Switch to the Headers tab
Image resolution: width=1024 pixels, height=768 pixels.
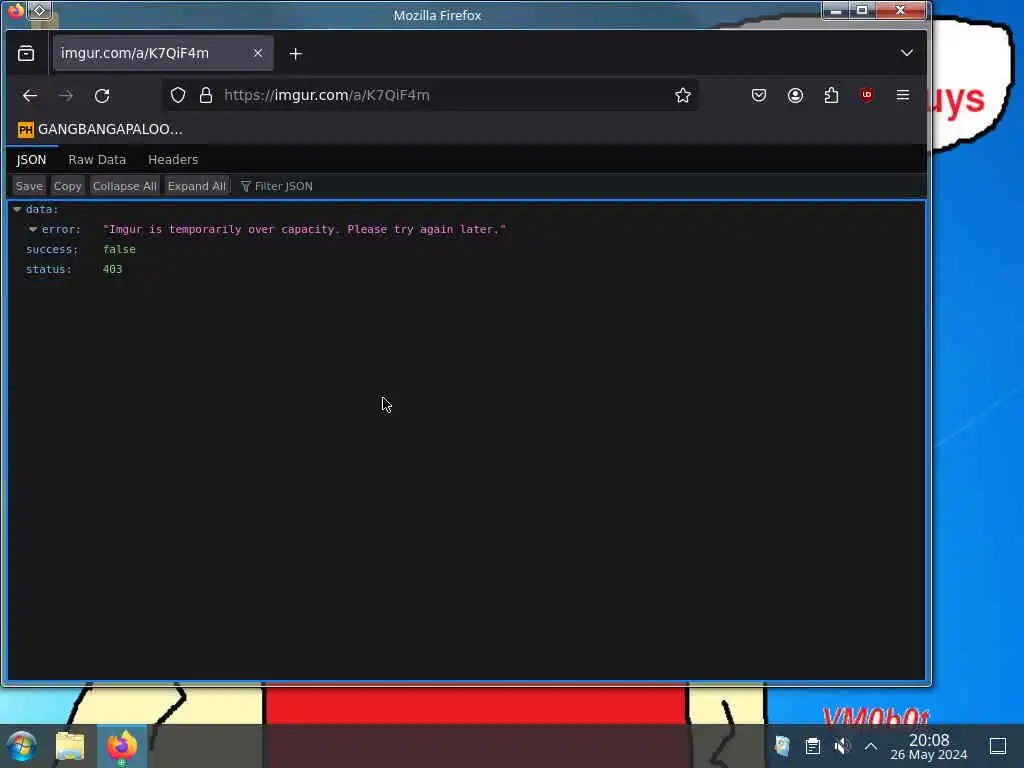click(x=173, y=159)
